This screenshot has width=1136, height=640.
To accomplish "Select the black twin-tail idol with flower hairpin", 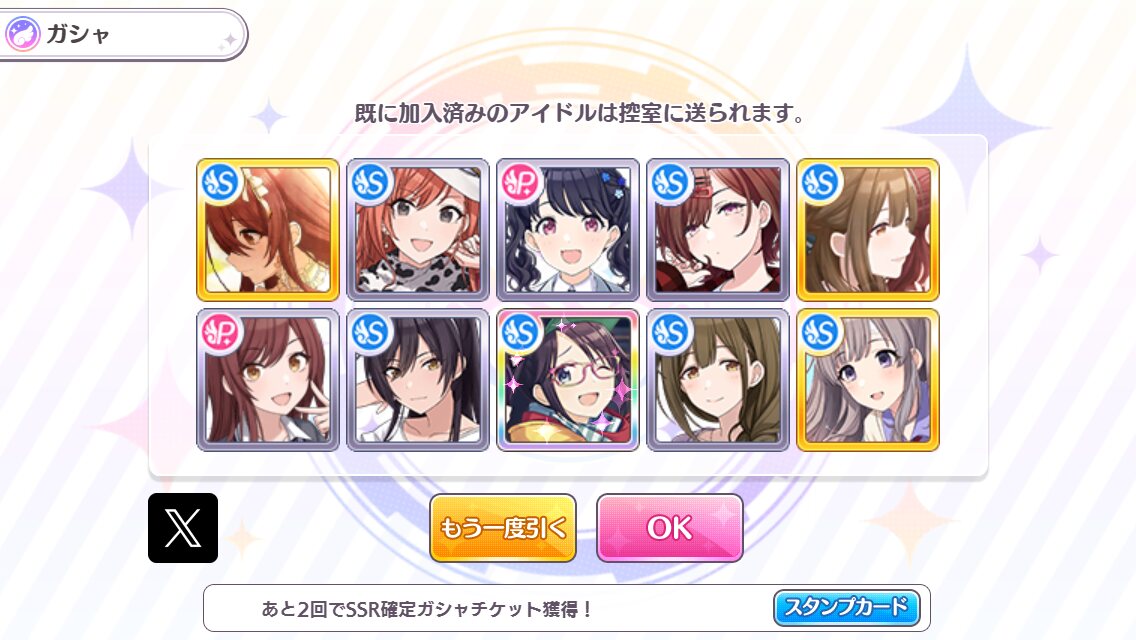I will (568, 230).
